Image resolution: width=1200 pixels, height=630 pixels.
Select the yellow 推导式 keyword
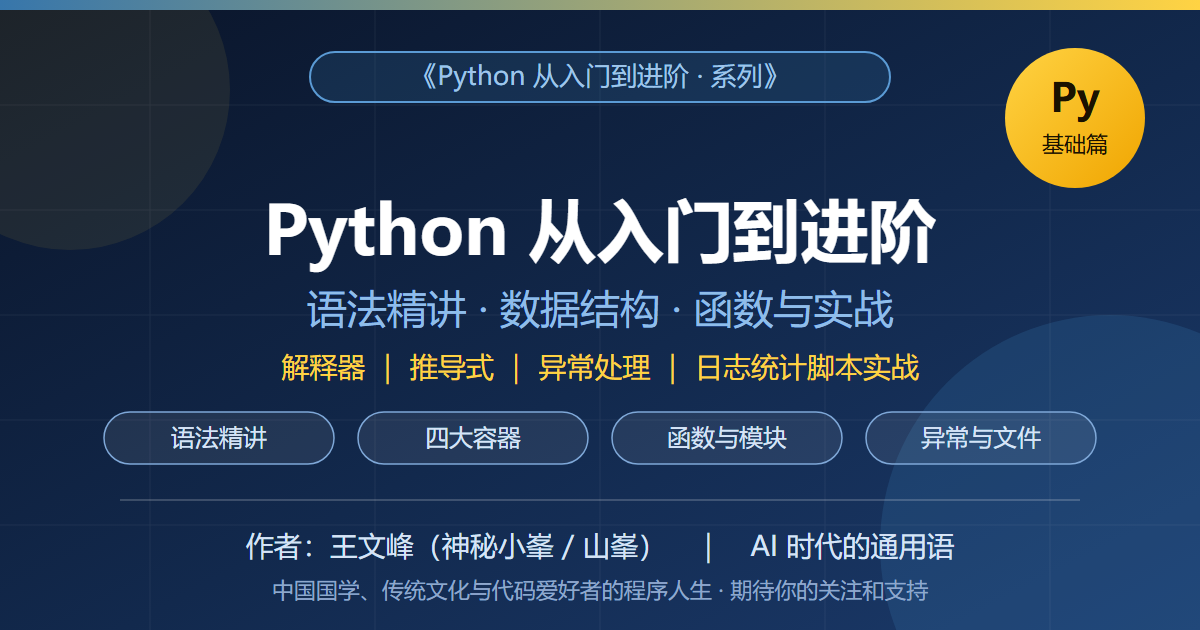(451, 368)
